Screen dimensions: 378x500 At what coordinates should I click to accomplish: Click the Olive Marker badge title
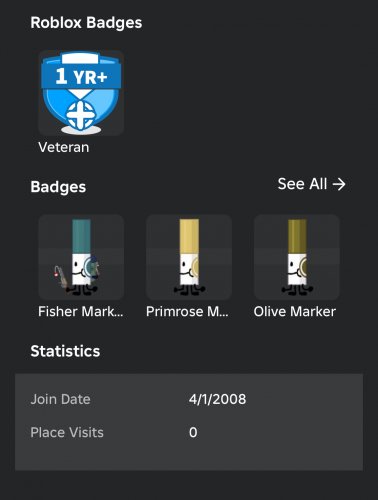(295, 312)
